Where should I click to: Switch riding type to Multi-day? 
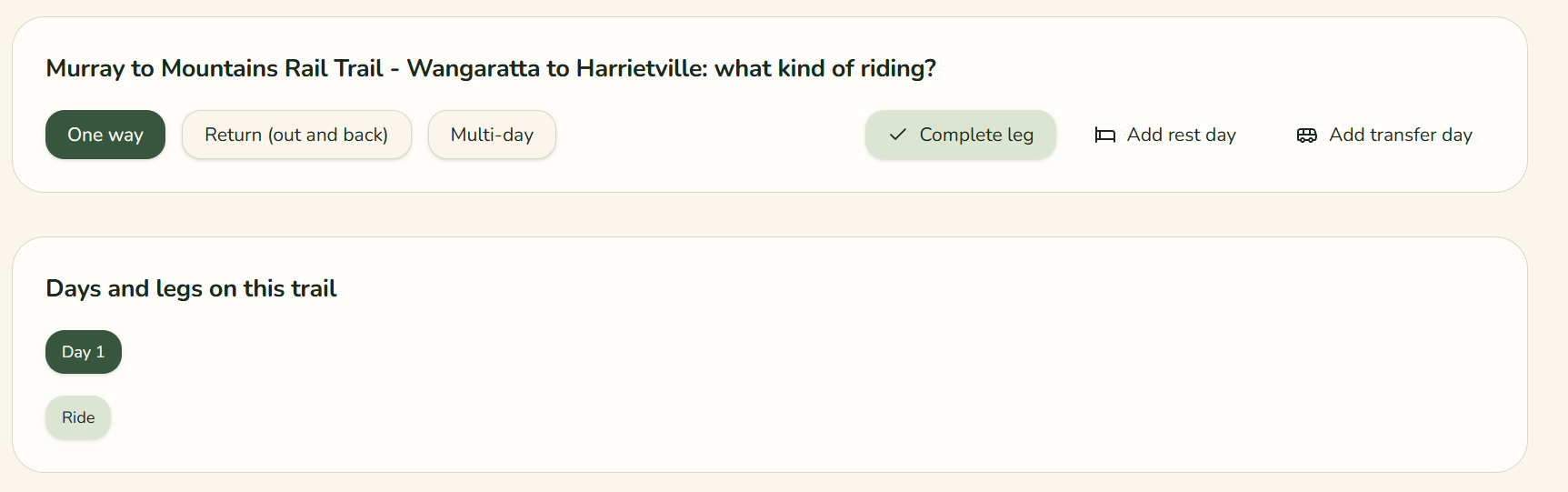point(492,135)
